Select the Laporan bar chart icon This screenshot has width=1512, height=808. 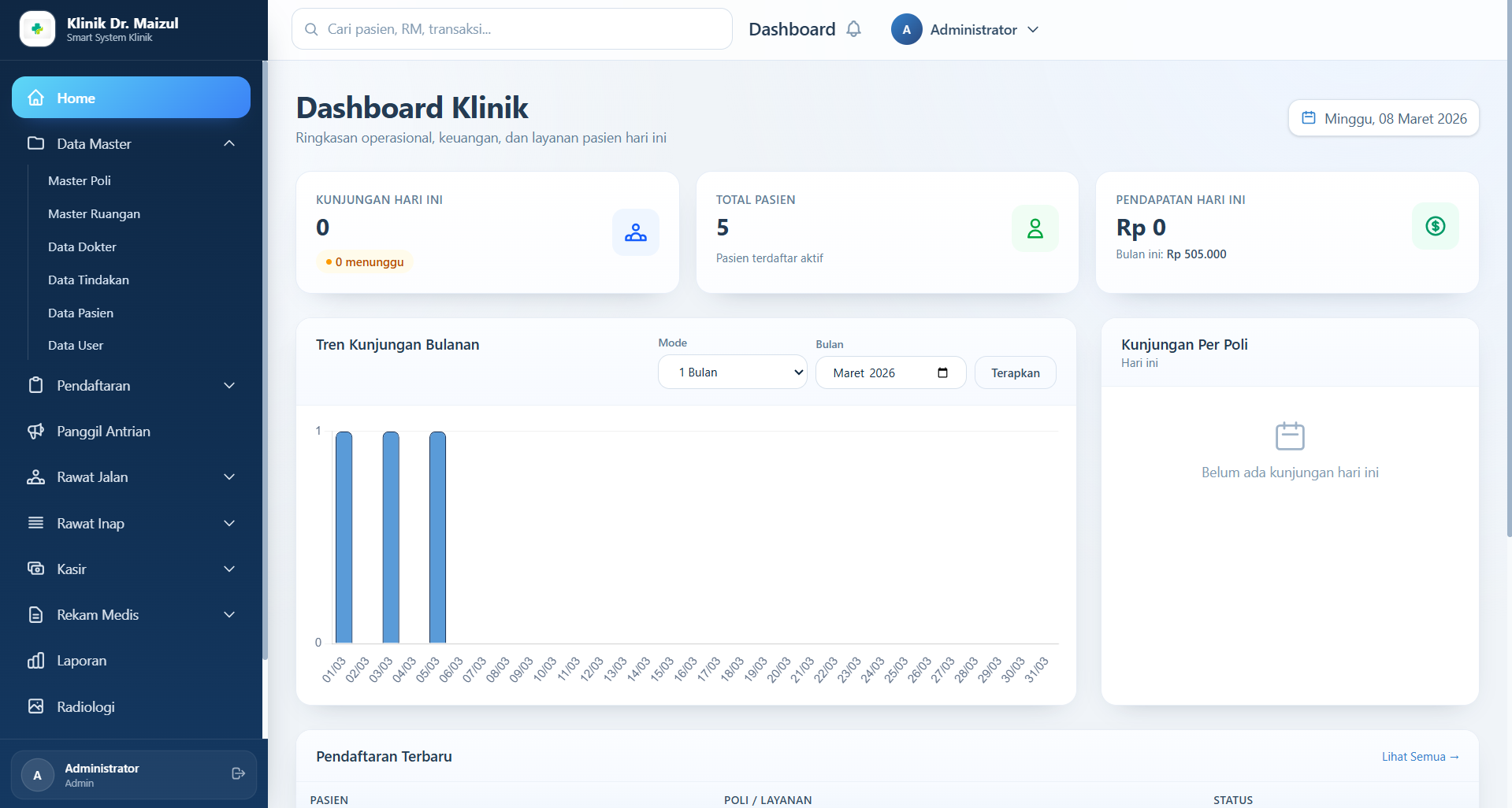pos(36,660)
